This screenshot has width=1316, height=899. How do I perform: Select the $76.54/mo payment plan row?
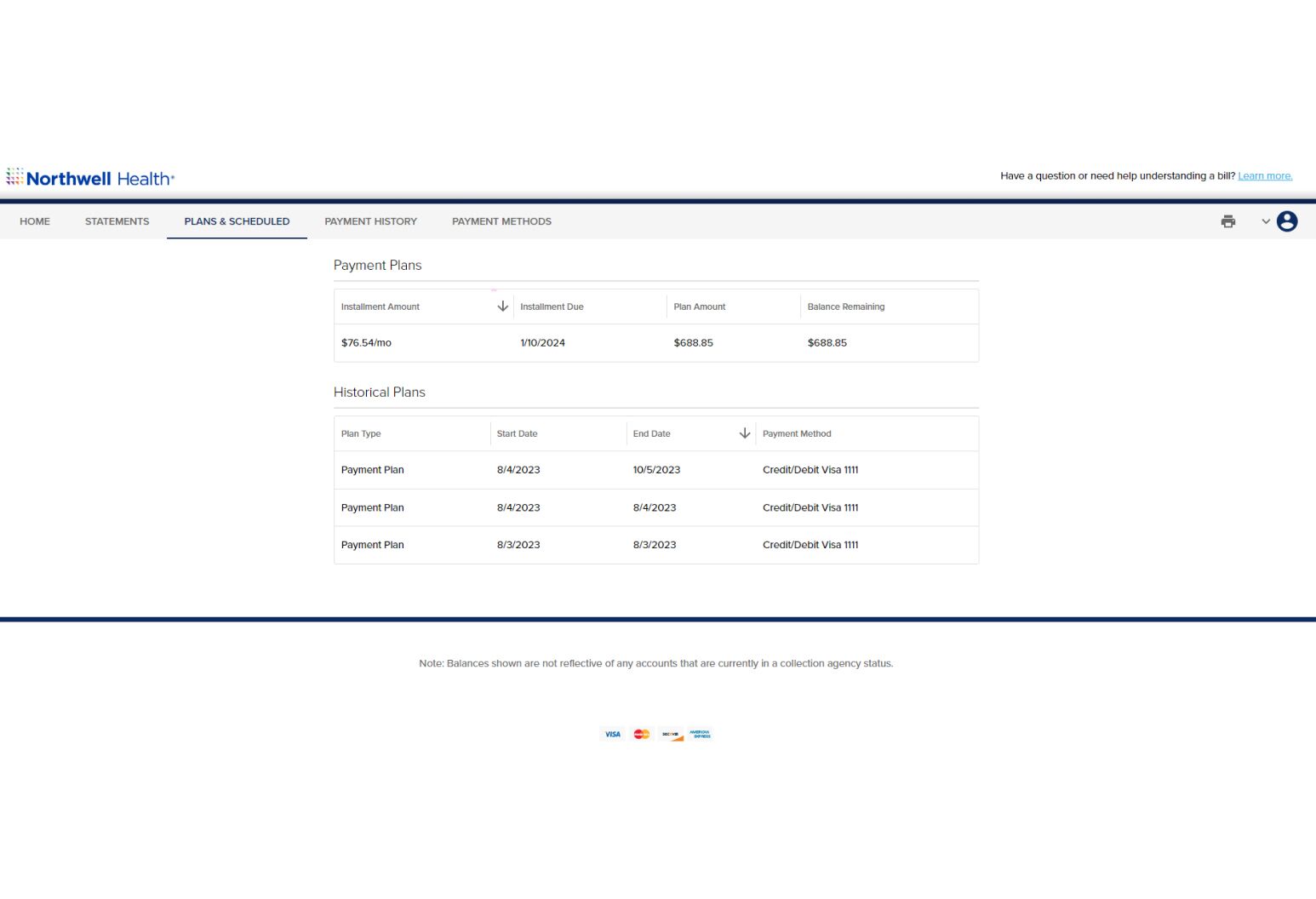point(655,343)
